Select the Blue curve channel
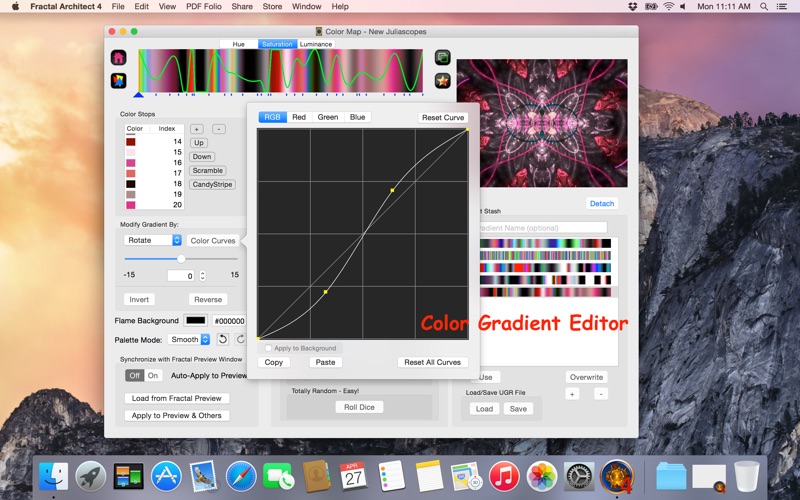 point(358,117)
